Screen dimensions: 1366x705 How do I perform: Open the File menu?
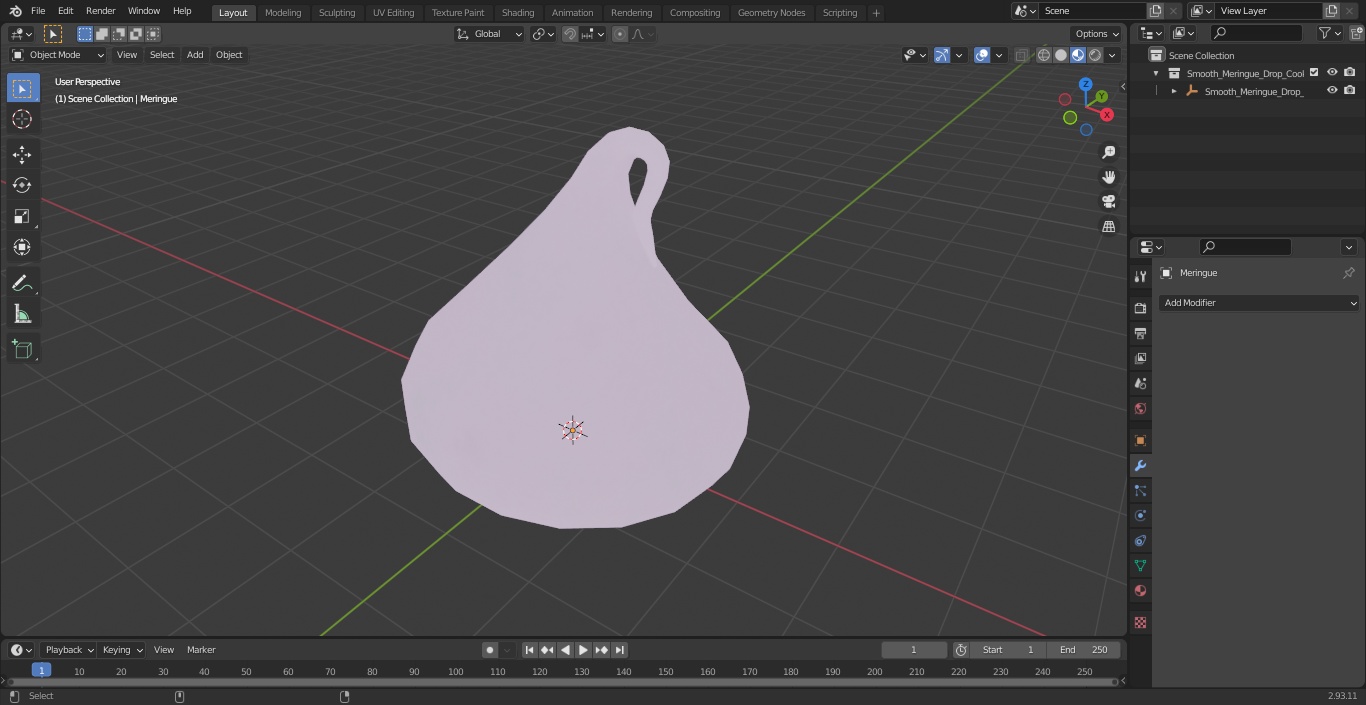click(x=38, y=11)
